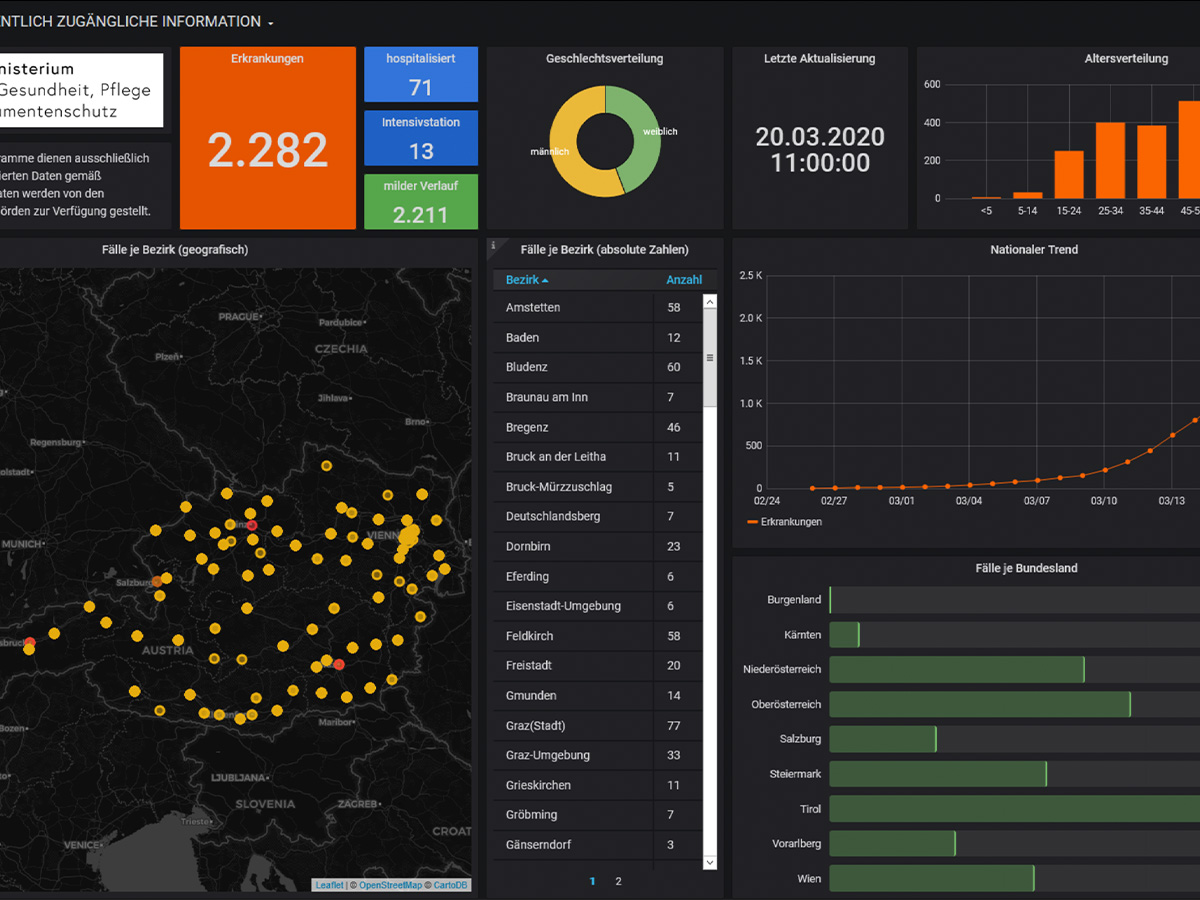The height and width of the screenshot is (900, 1200).
Task: Open the dashboard title dropdown caret
Action: (x=271, y=23)
